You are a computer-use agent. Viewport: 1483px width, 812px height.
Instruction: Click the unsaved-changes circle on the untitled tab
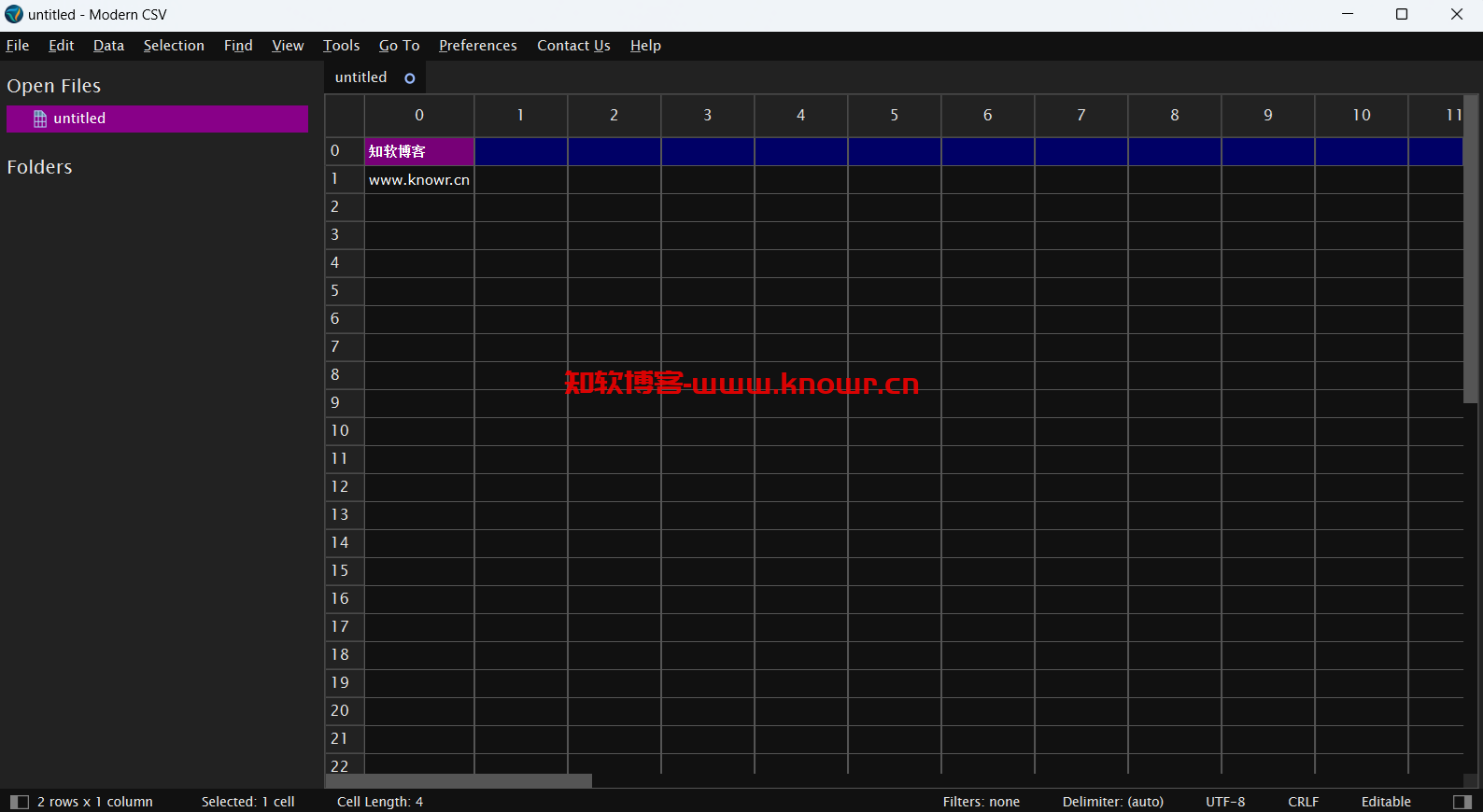pos(409,78)
